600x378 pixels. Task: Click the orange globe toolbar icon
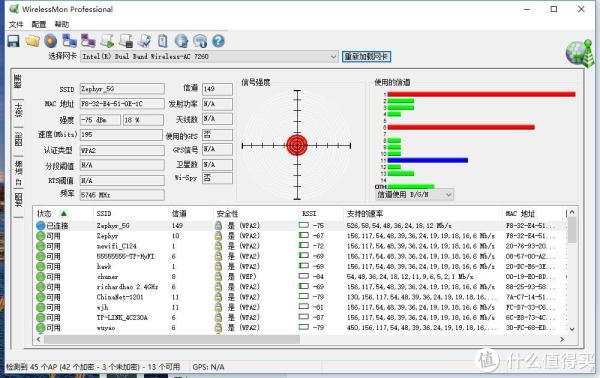click(51, 41)
